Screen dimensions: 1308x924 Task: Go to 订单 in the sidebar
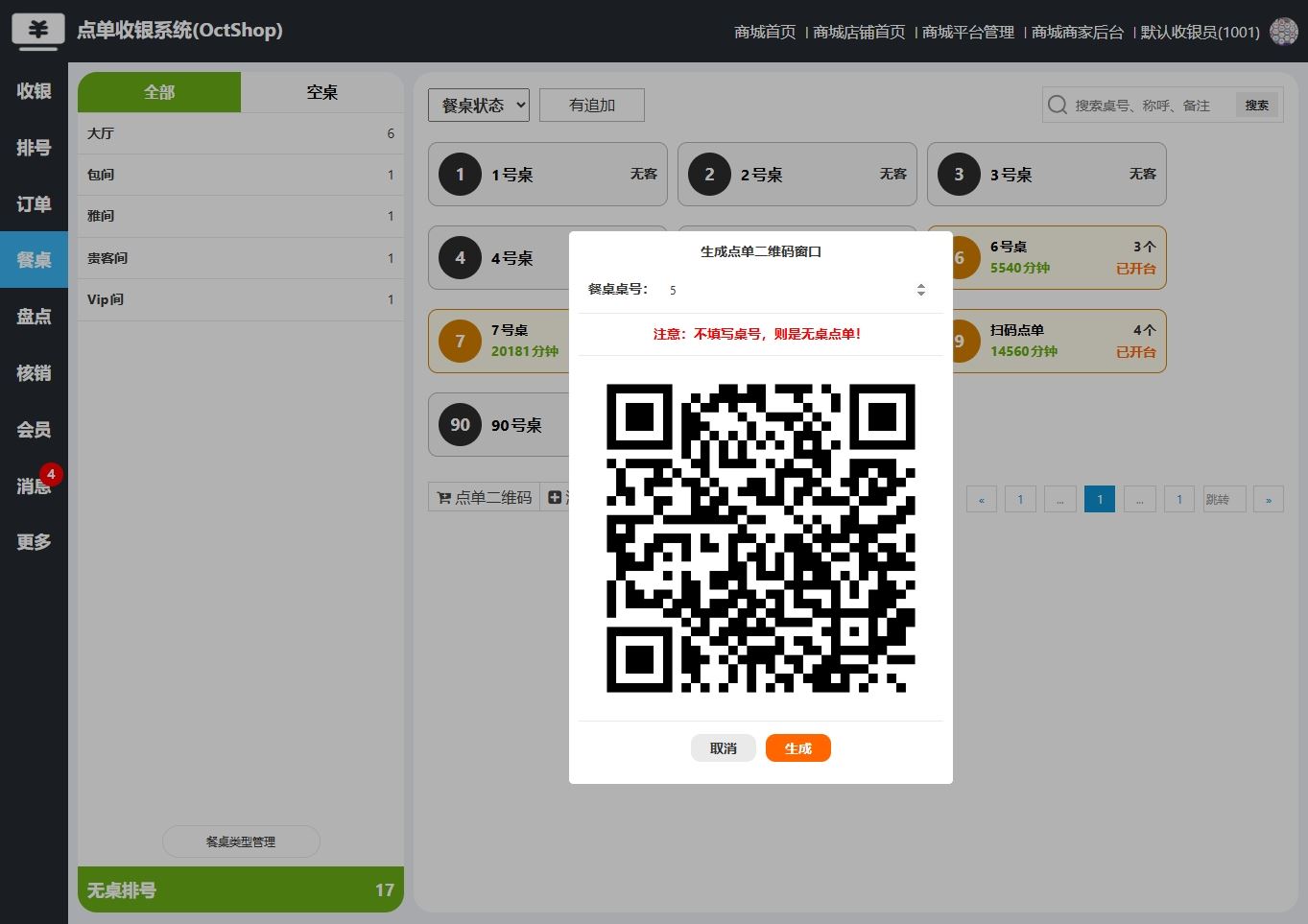[x=34, y=204]
